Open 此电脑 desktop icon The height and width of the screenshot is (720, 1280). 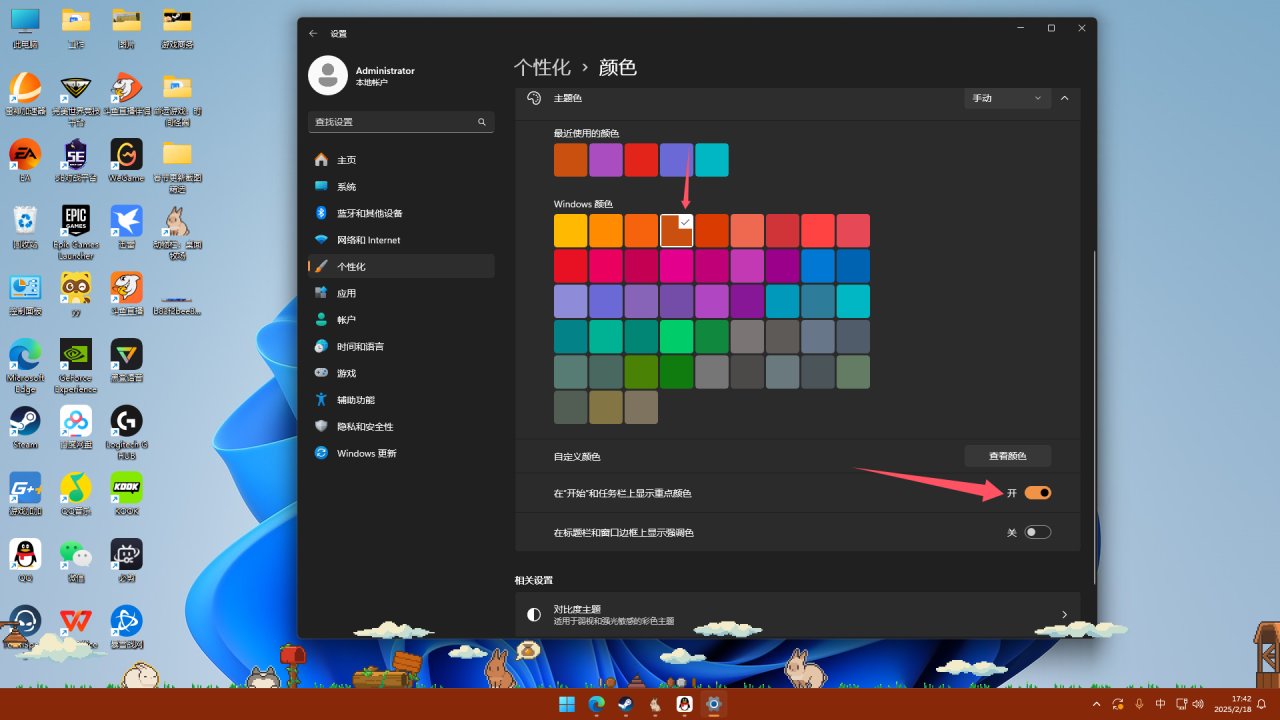pos(25,28)
